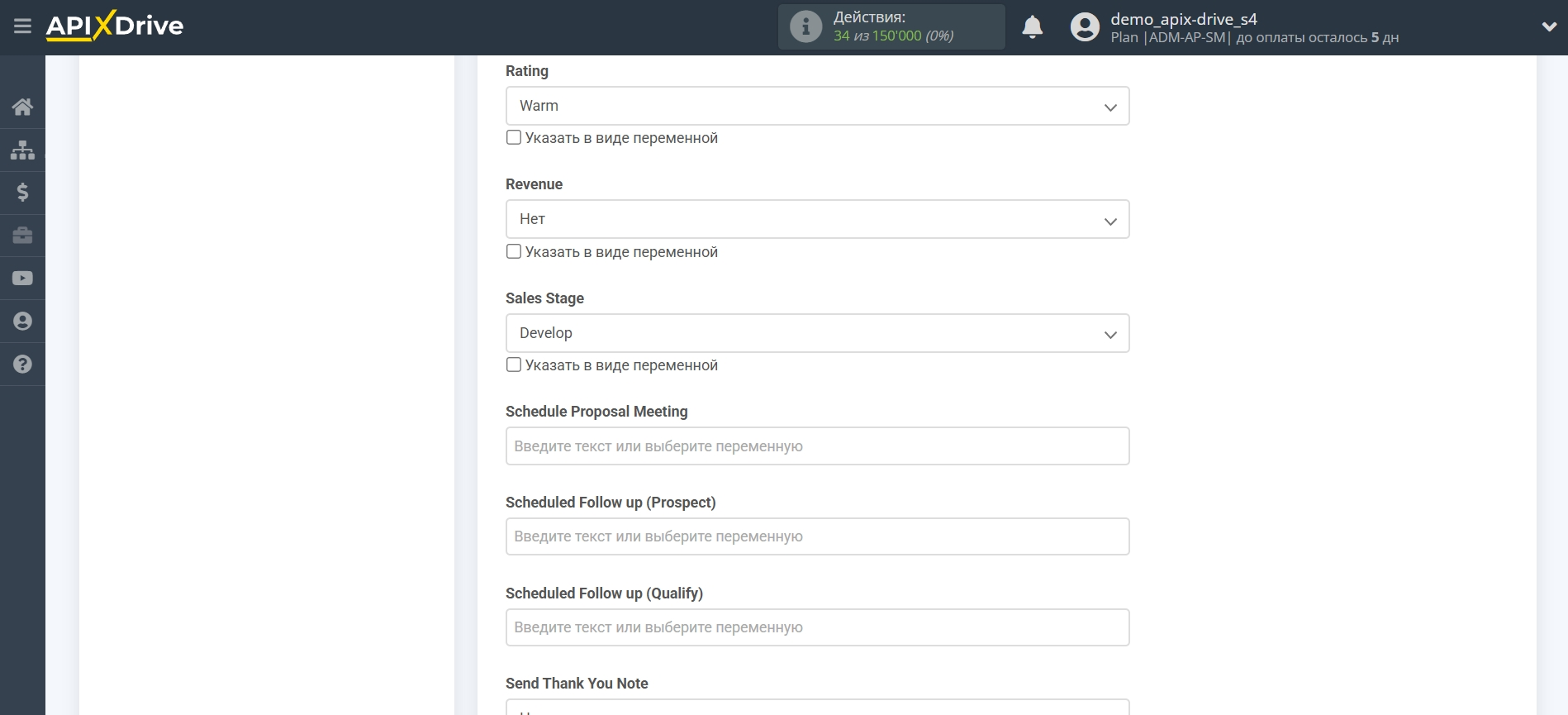Open the Sales Stage dropdown showing Develop
1568x715 pixels.
817,333
